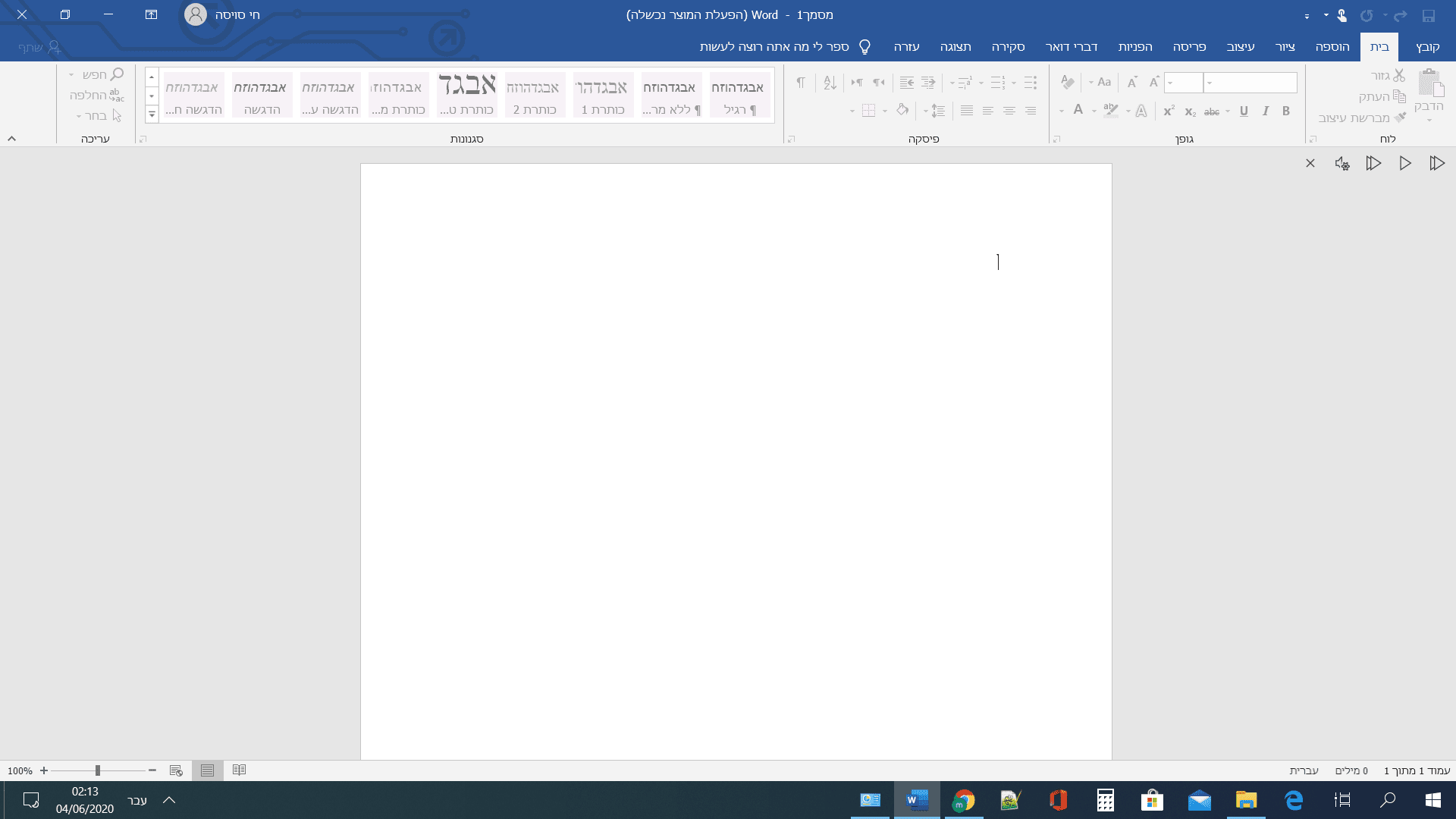1456x819 pixels.
Task: Toggle bold formatting button
Action: pyautogui.click(x=1286, y=111)
